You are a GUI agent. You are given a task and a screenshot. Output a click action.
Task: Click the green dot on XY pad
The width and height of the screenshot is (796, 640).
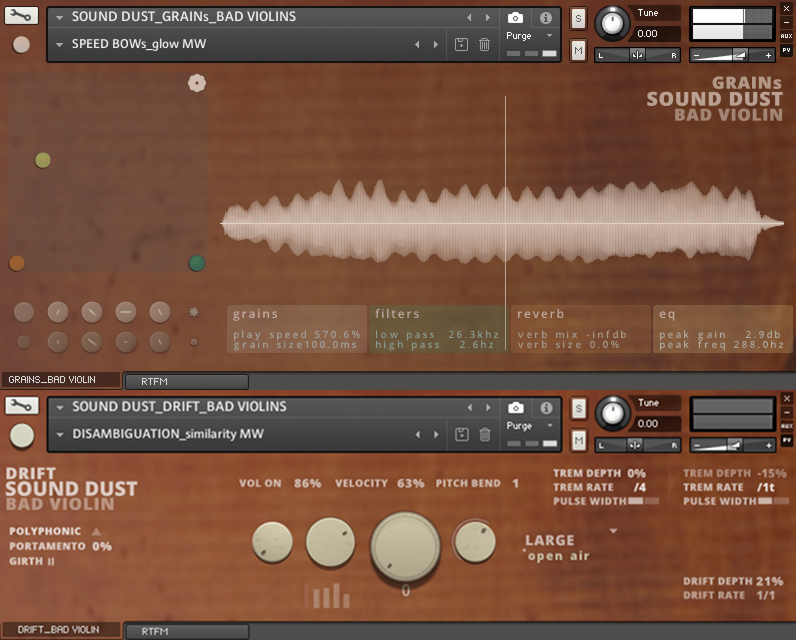point(197,263)
